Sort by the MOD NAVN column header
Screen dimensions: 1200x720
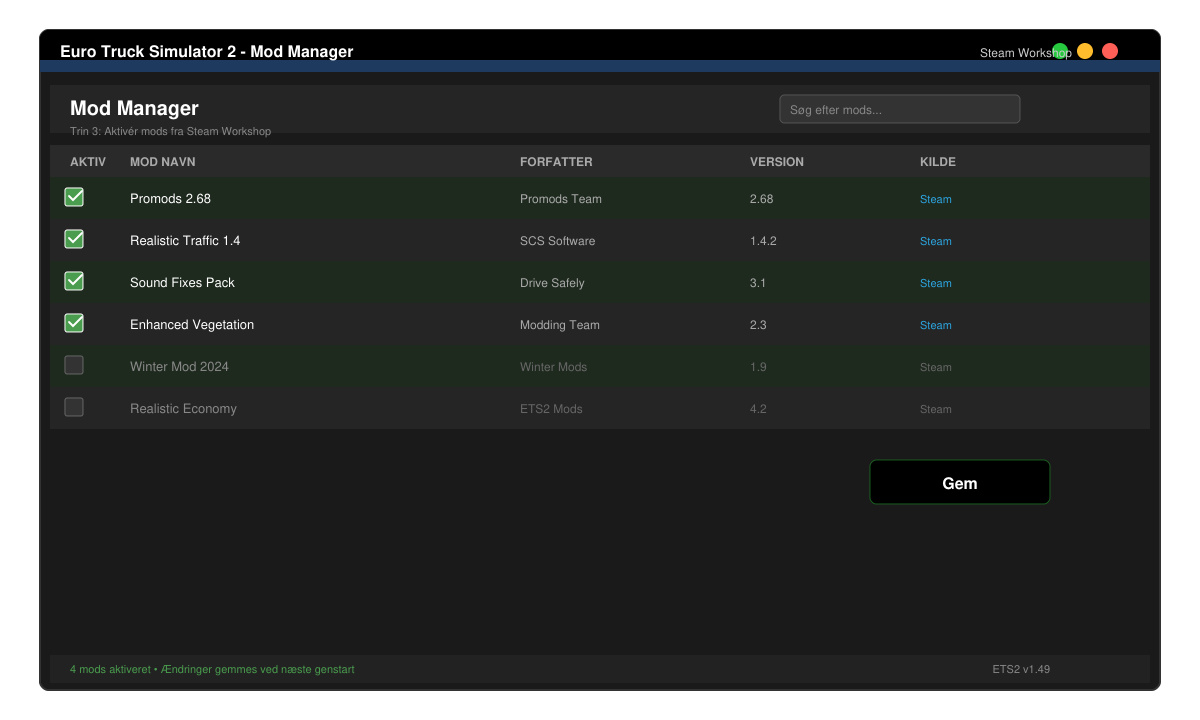click(x=163, y=162)
